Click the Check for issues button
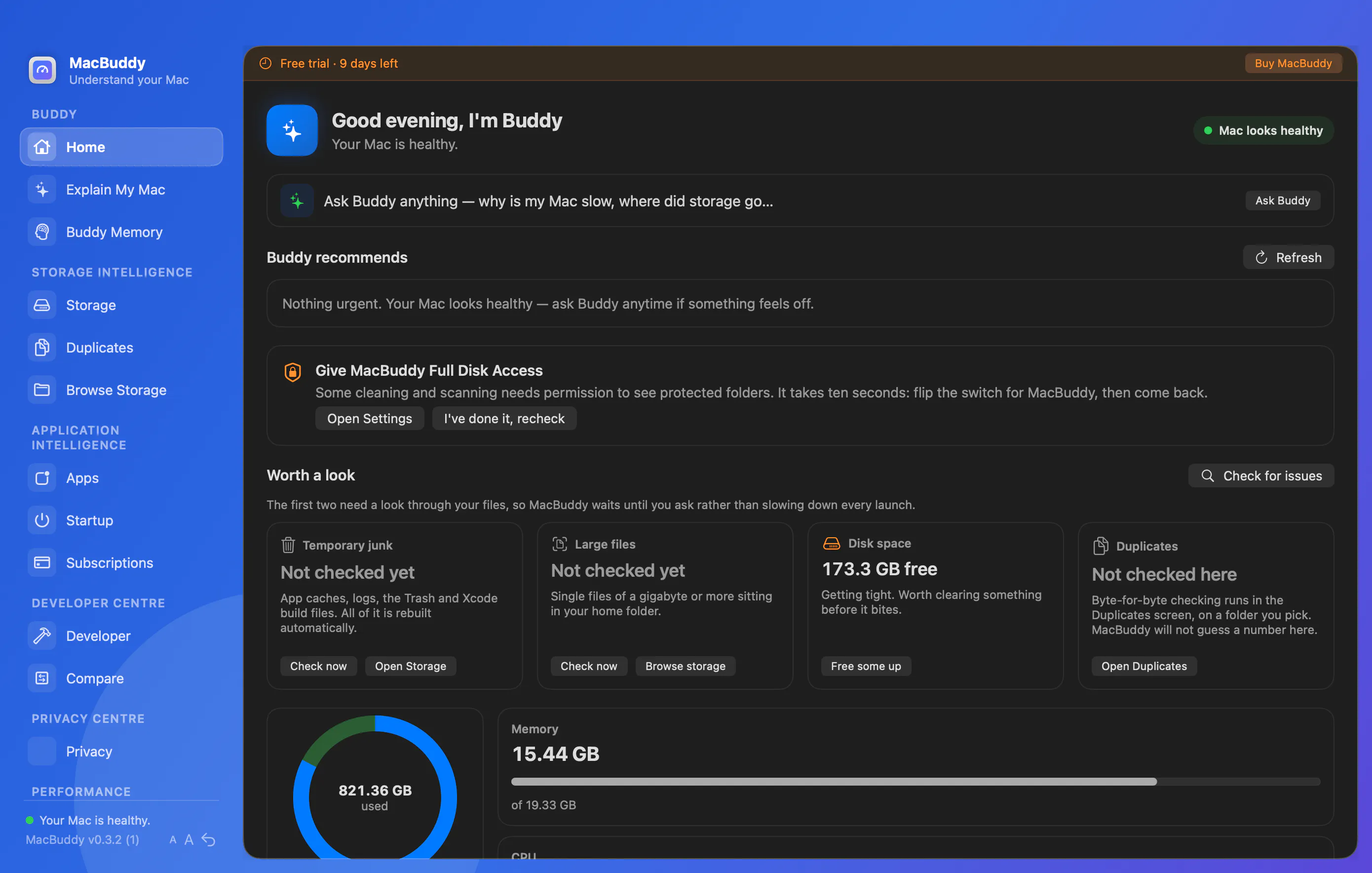Image resolution: width=1372 pixels, height=873 pixels. point(1261,476)
